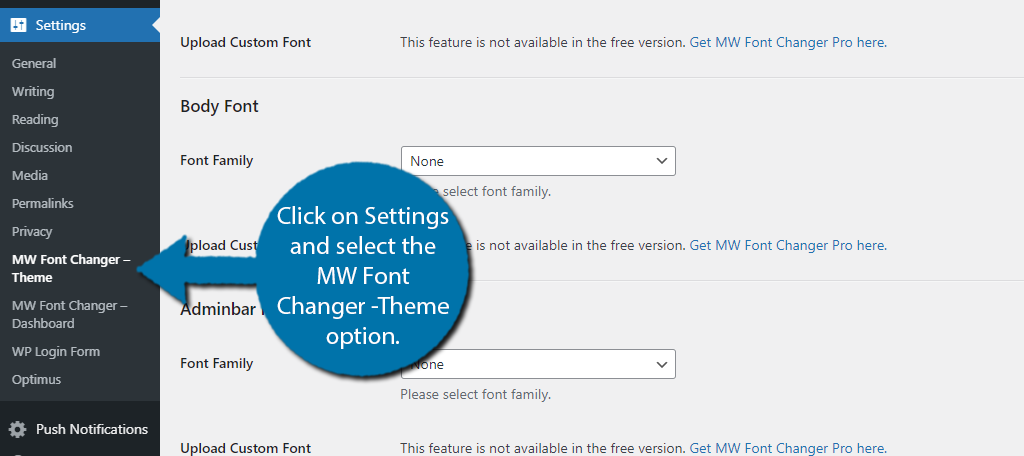Select MW Font Changer – Theme
Screen dimensions: 1024x456
click(x=71, y=269)
